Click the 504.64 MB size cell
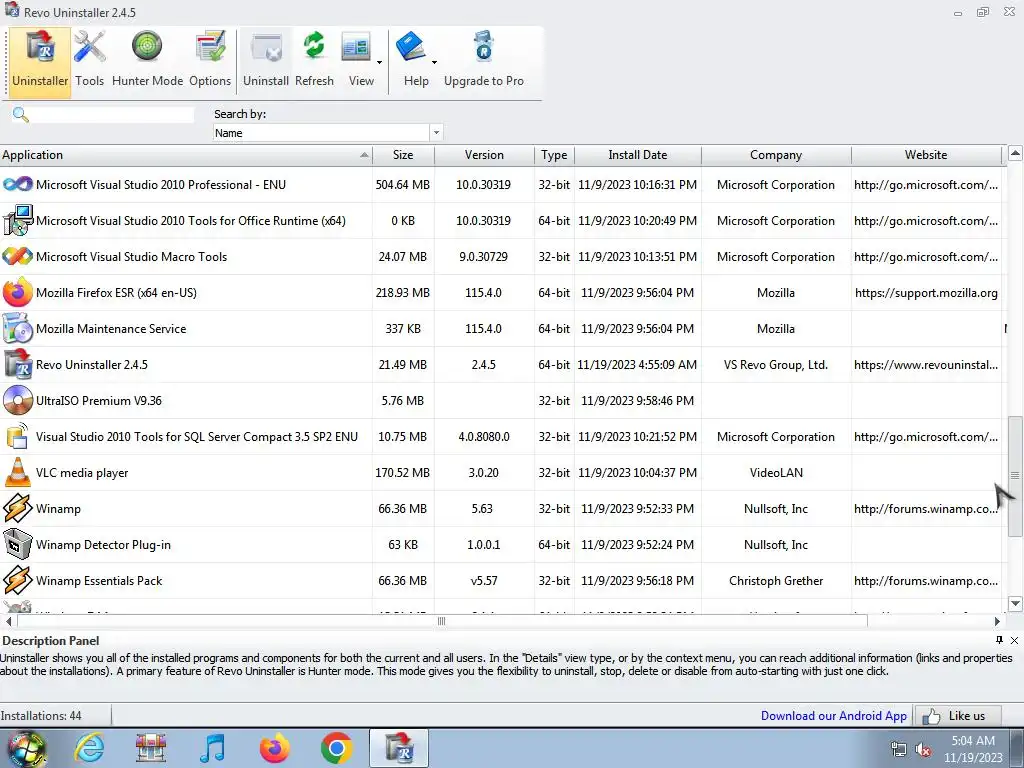The width and height of the screenshot is (1024, 768). point(403,185)
